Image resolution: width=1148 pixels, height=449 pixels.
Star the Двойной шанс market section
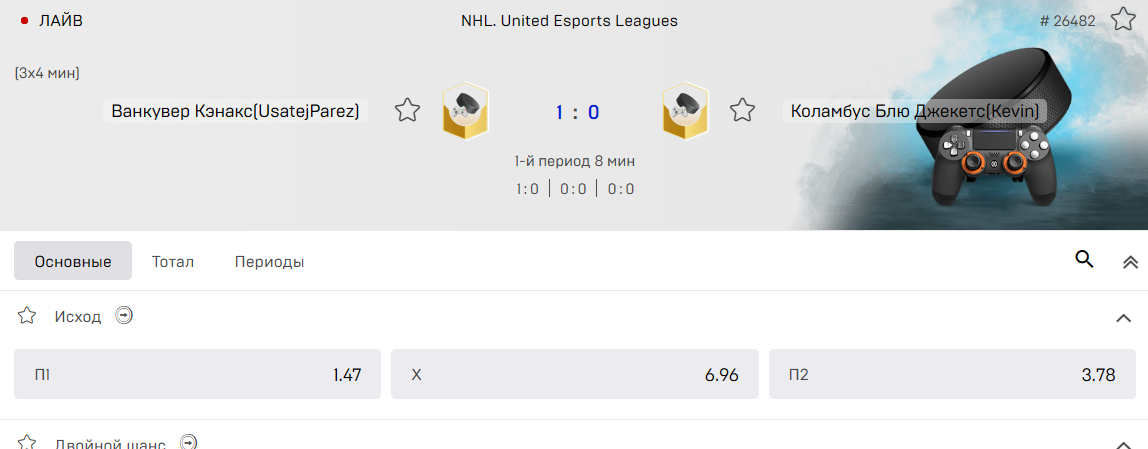(x=27, y=442)
